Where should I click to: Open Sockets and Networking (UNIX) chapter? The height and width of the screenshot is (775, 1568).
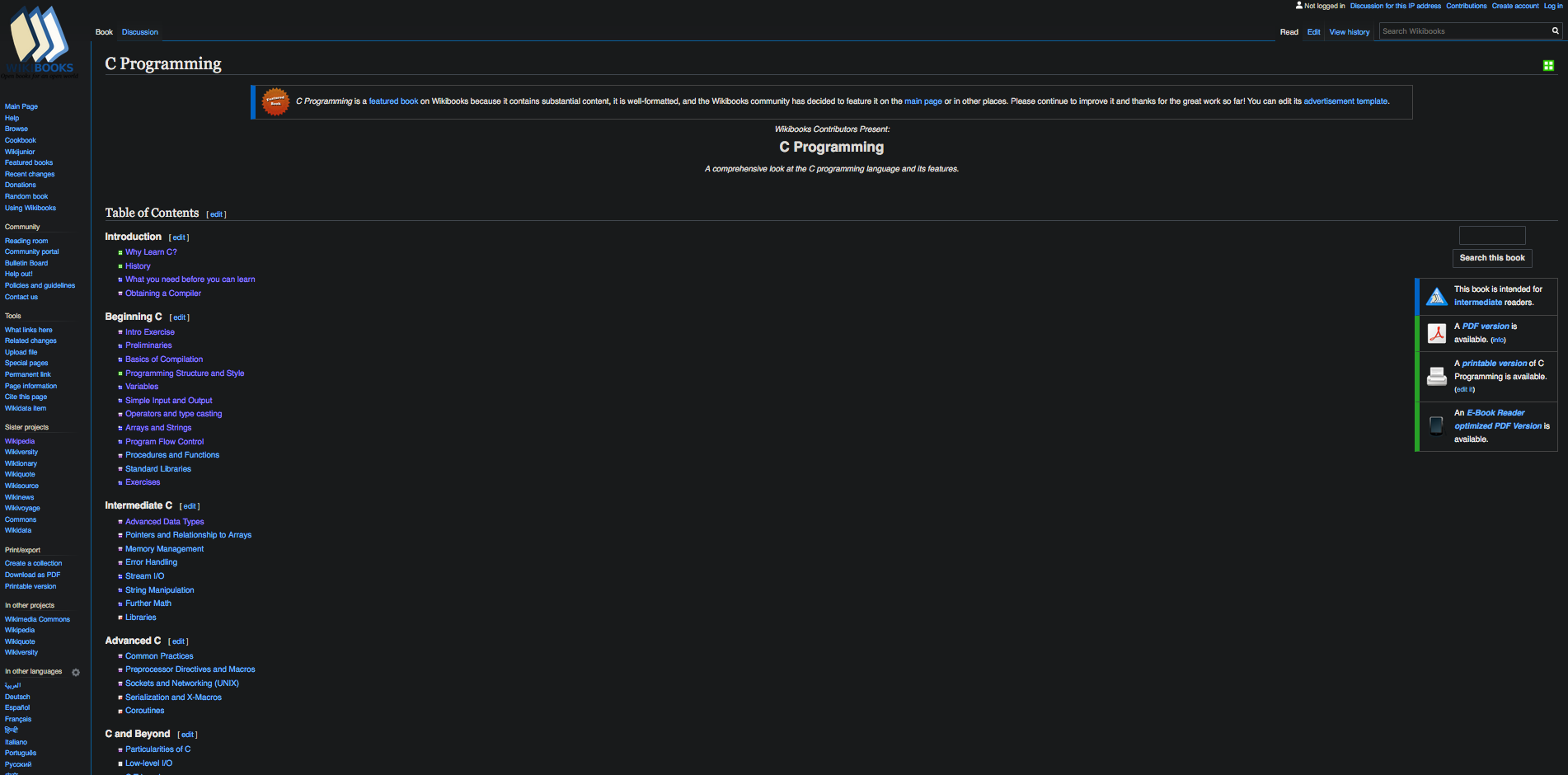(x=182, y=683)
